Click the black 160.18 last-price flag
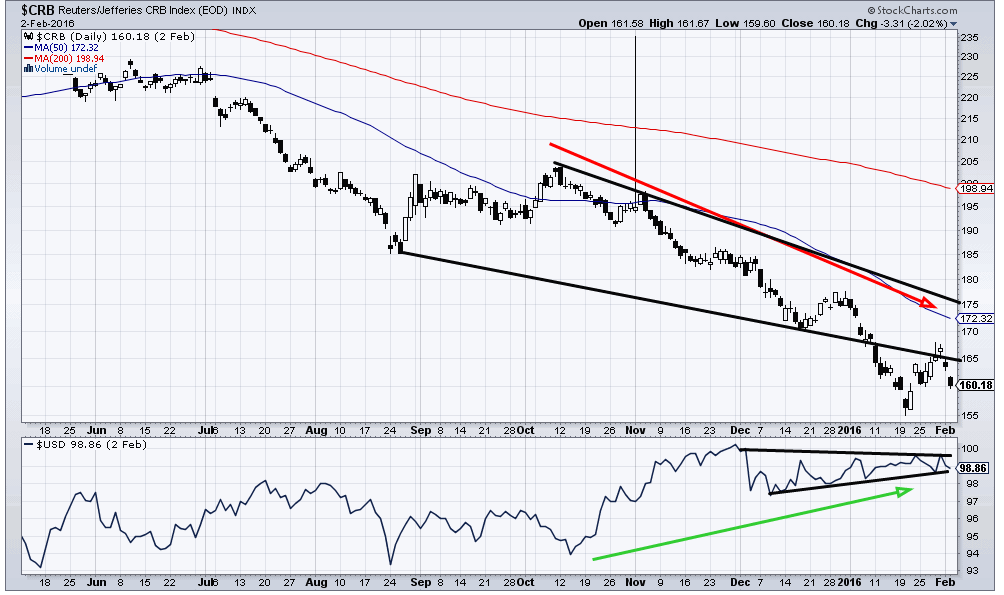The image size is (1004, 595). [x=975, y=385]
